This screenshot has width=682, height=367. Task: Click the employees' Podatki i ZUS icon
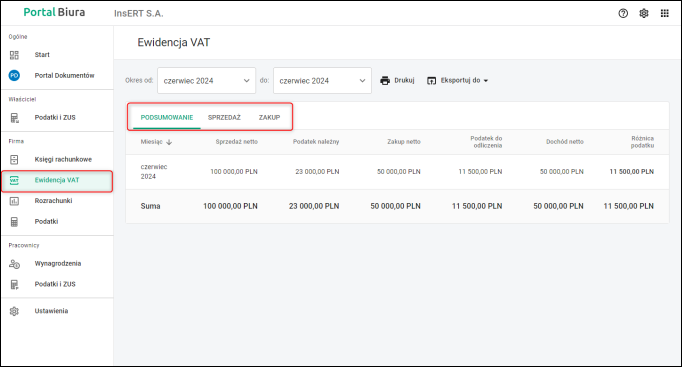pyautogui.click(x=14, y=284)
